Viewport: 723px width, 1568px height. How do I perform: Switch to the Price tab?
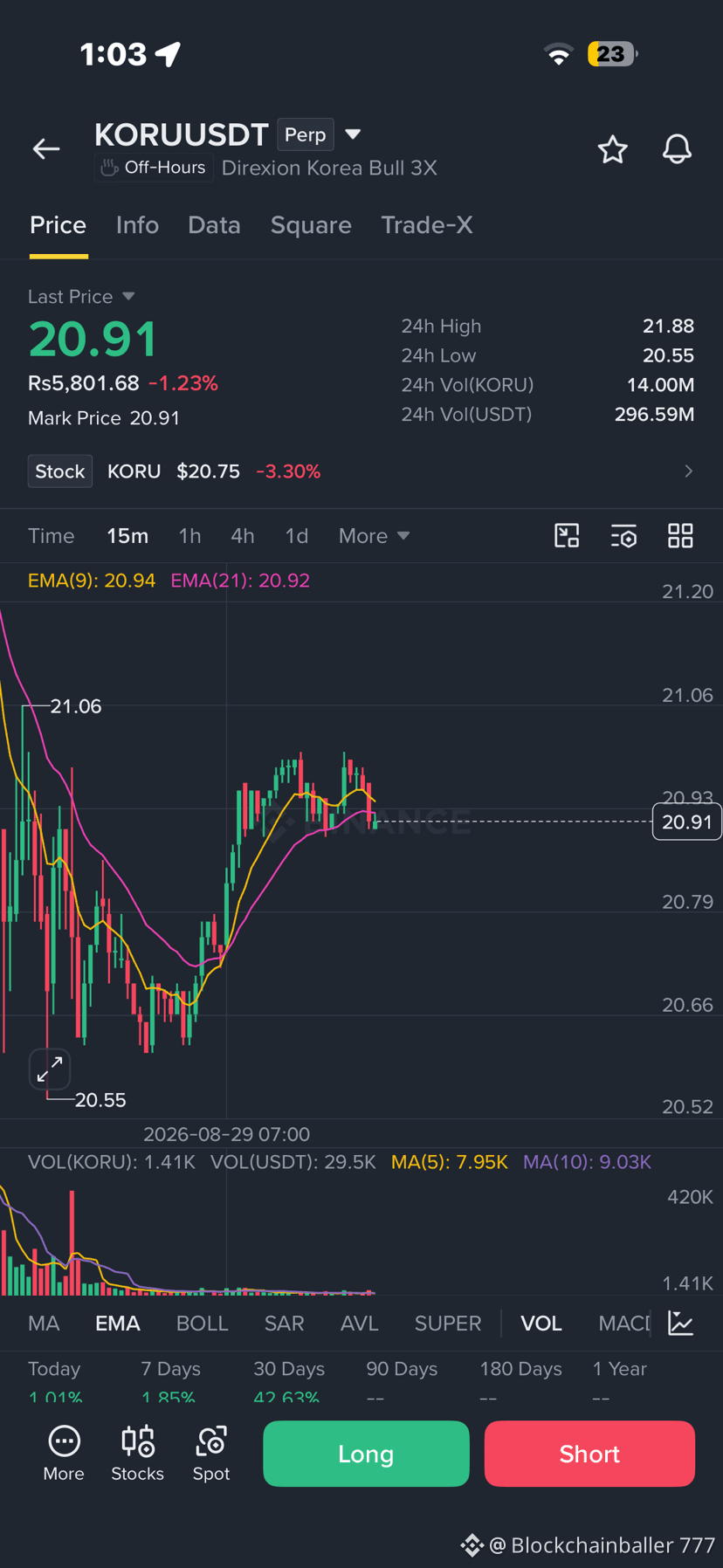click(59, 225)
